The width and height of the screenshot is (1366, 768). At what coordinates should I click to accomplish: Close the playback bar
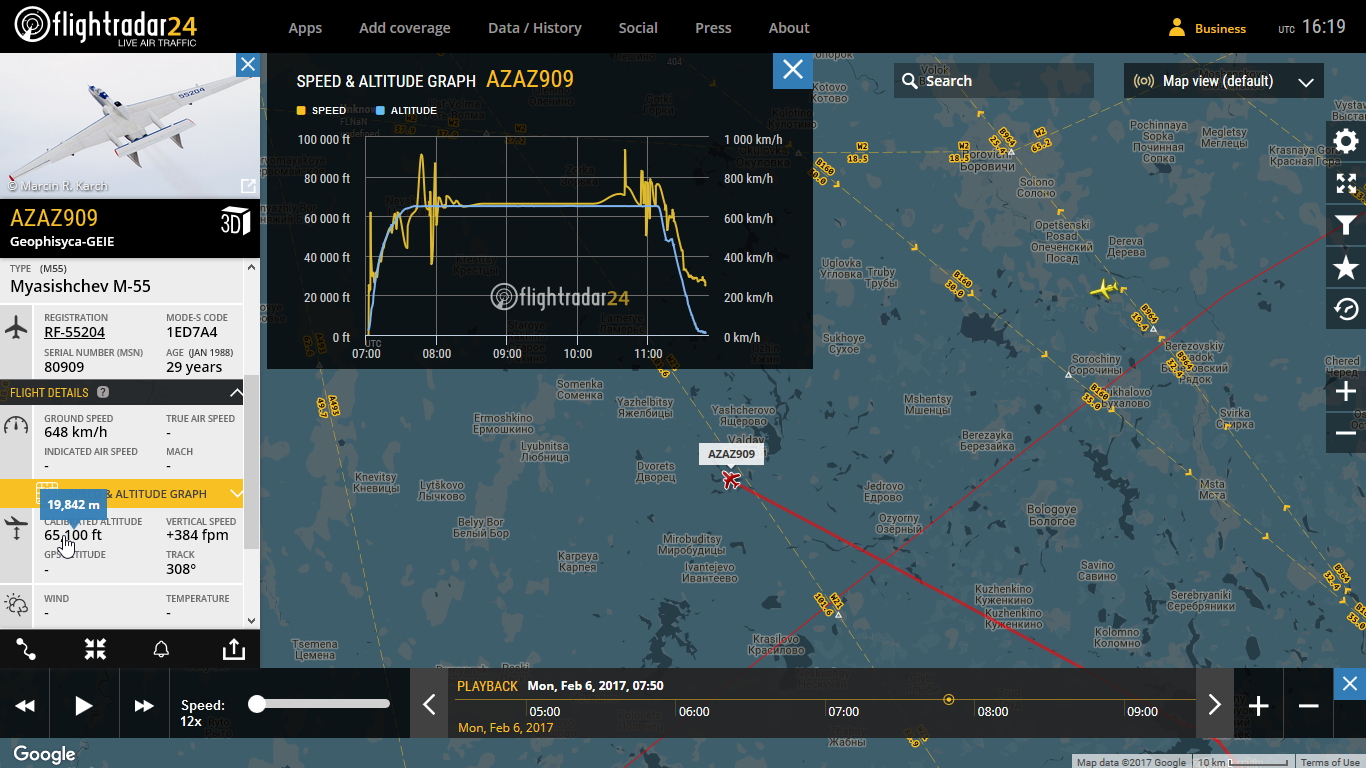point(1350,684)
